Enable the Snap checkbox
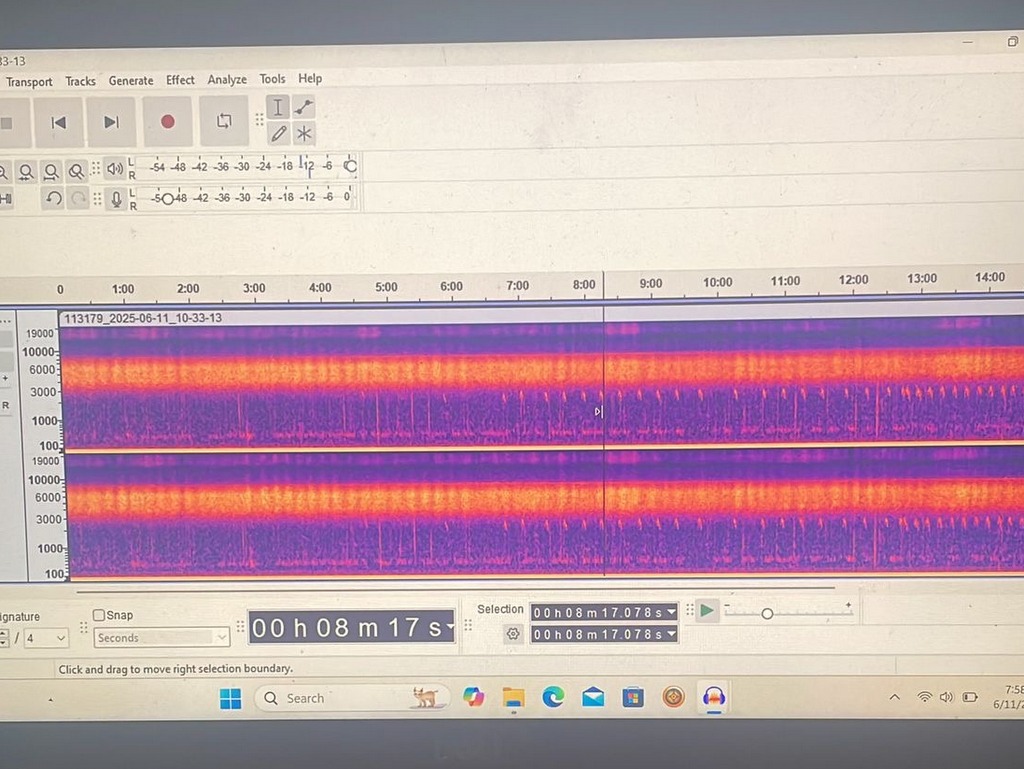This screenshot has width=1024, height=769. point(99,615)
